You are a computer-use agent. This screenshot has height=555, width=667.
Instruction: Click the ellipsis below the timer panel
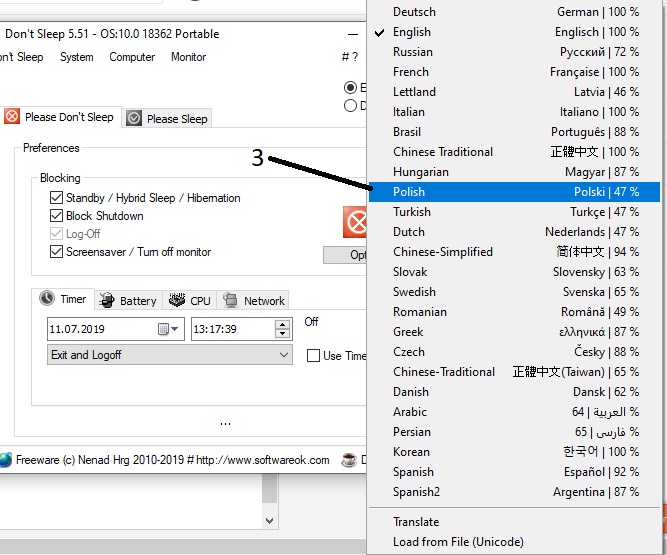pyautogui.click(x=225, y=423)
